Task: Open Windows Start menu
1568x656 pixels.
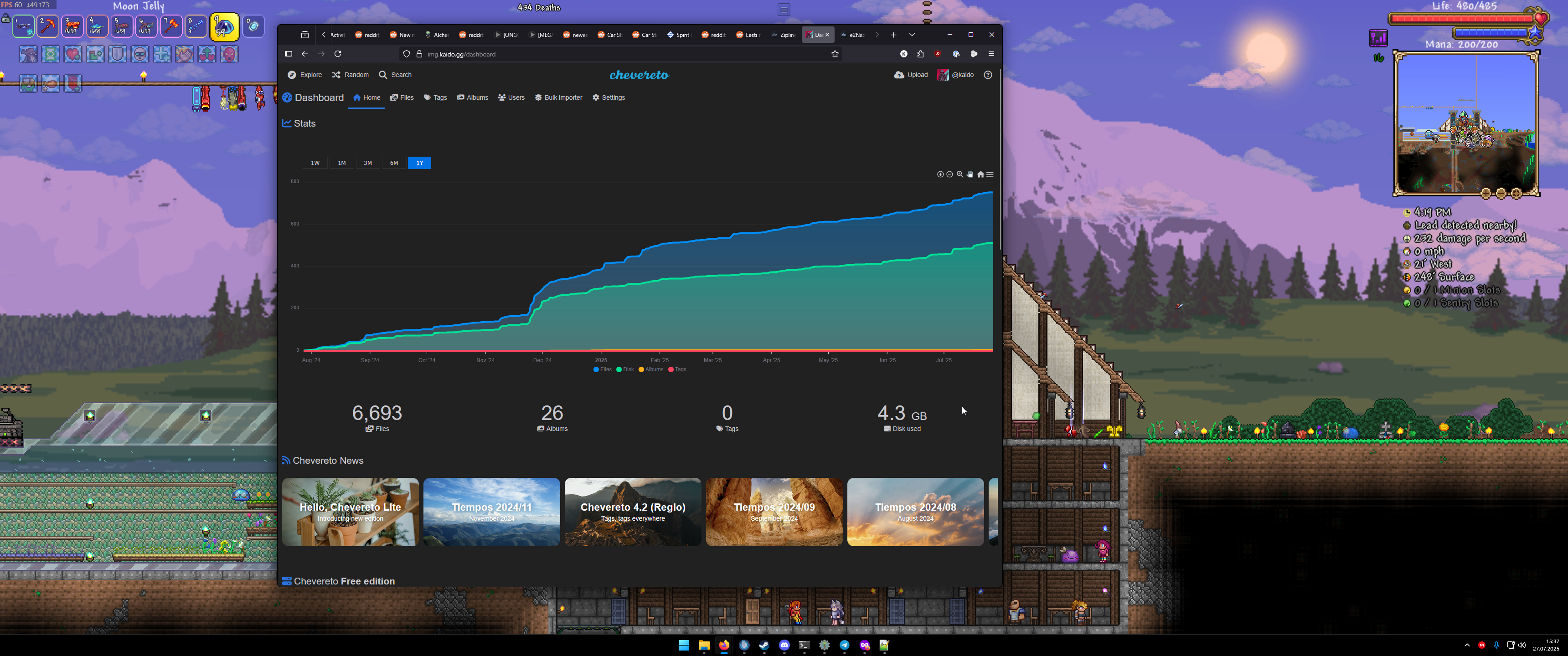Action: 684,646
